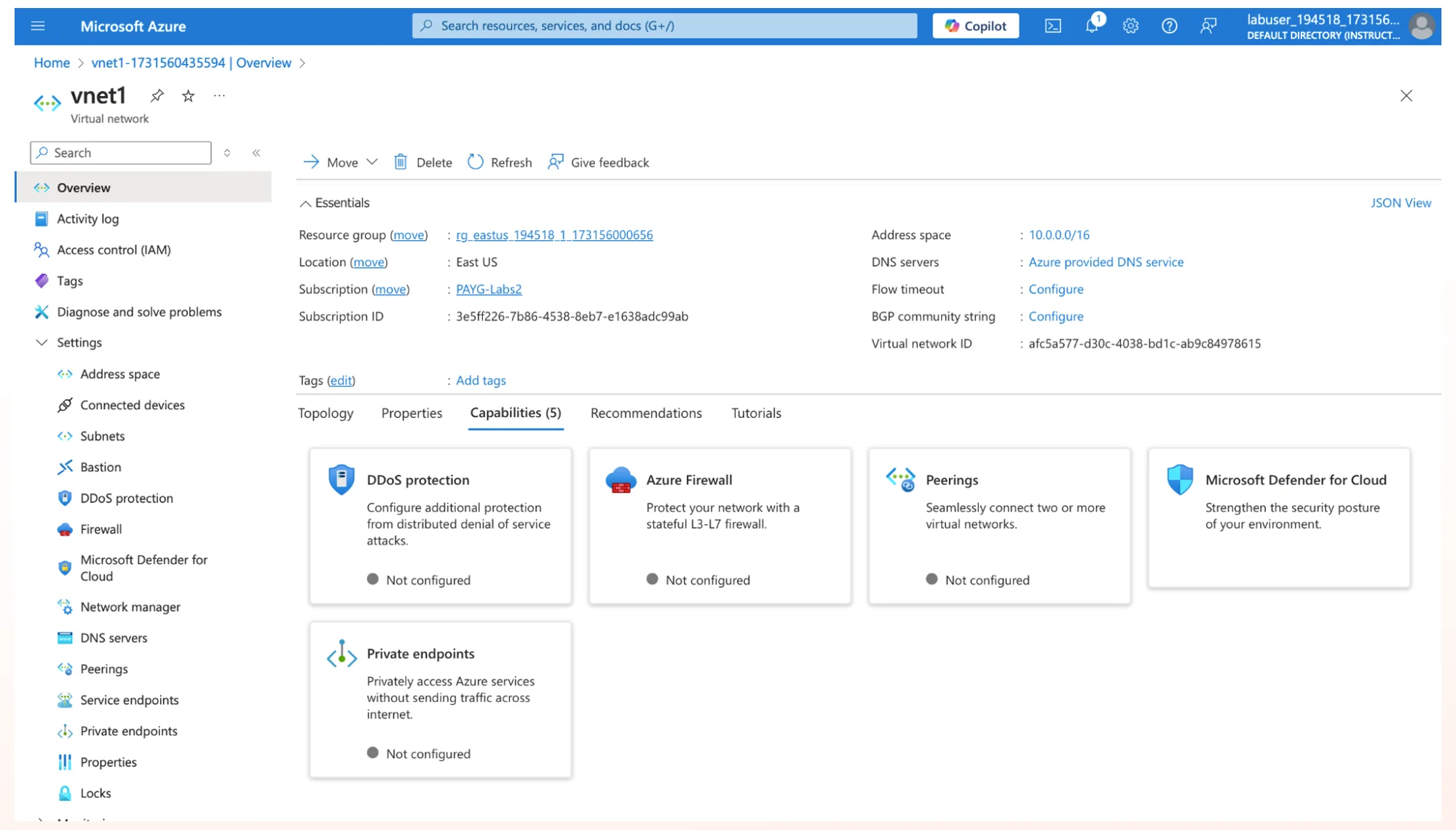Image resolution: width=1456 pixels, height=830 pixels.
Task: Switch to the Topology tab
Action: pos(326,413)
